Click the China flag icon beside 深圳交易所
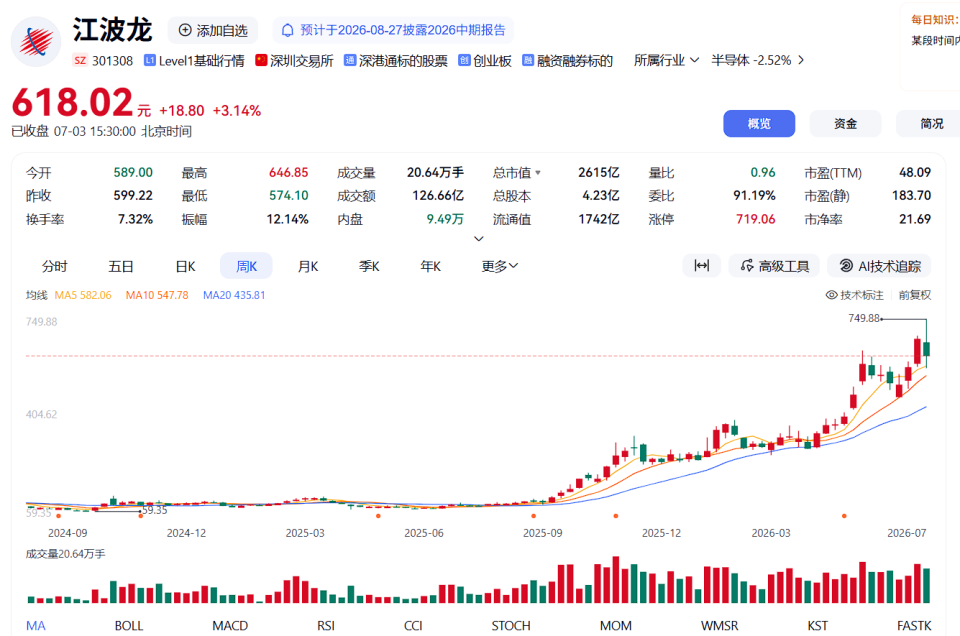Image resolution: width=960 pixels, height=636 pixels. pyautogui.click(x=261, y=60)
